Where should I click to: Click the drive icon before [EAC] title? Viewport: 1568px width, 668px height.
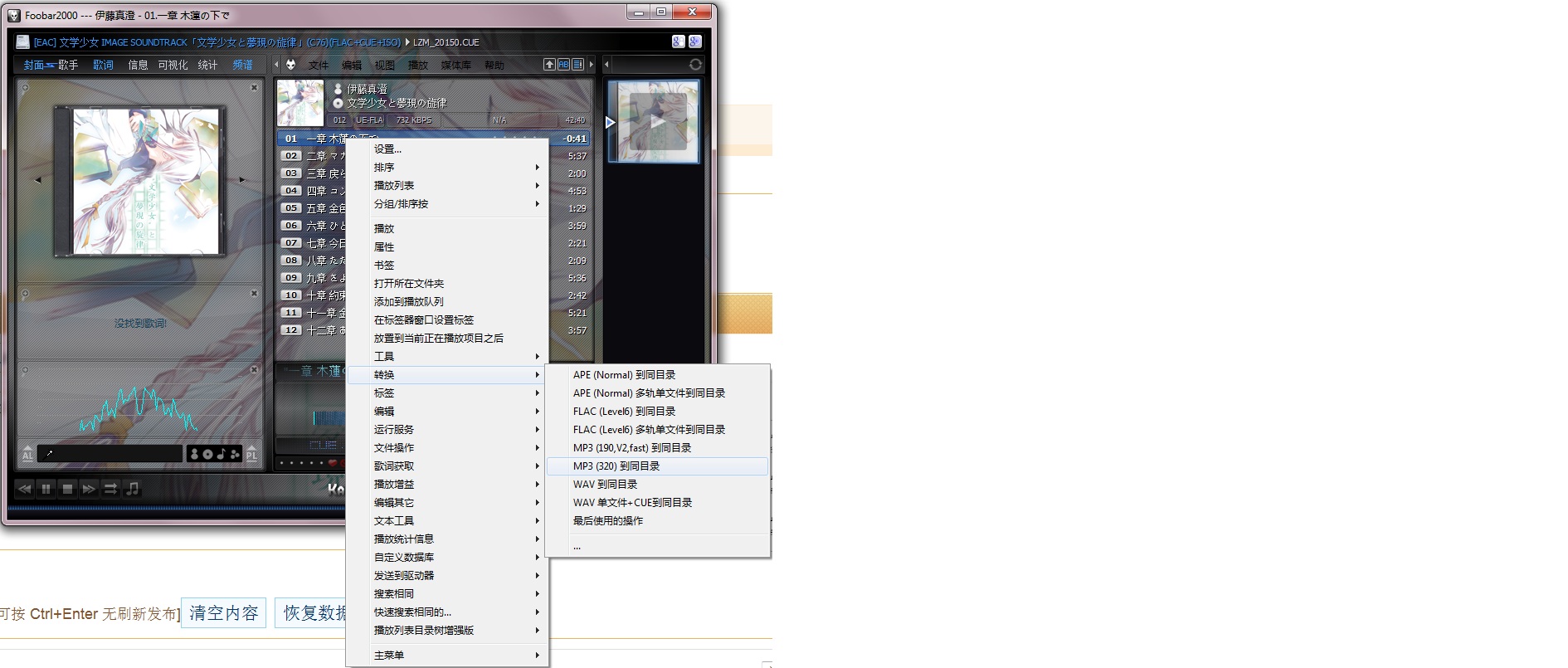pyautogui.click(x=23, y=41)
